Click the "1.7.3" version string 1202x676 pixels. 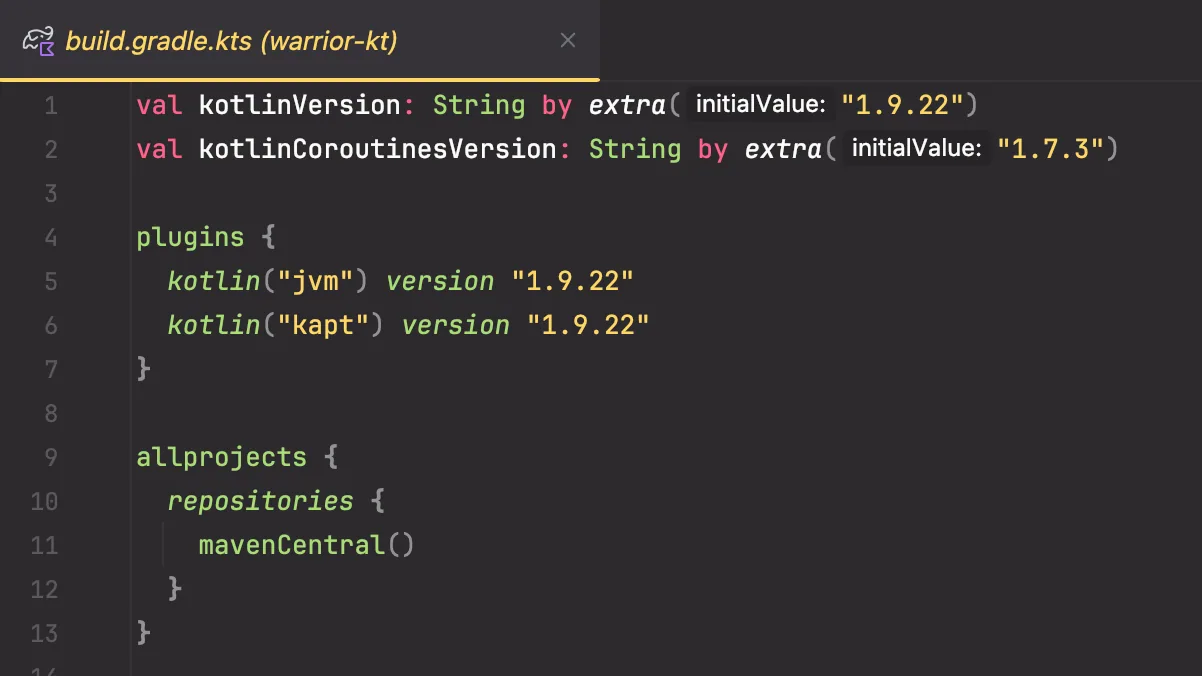coord(1050,149)
